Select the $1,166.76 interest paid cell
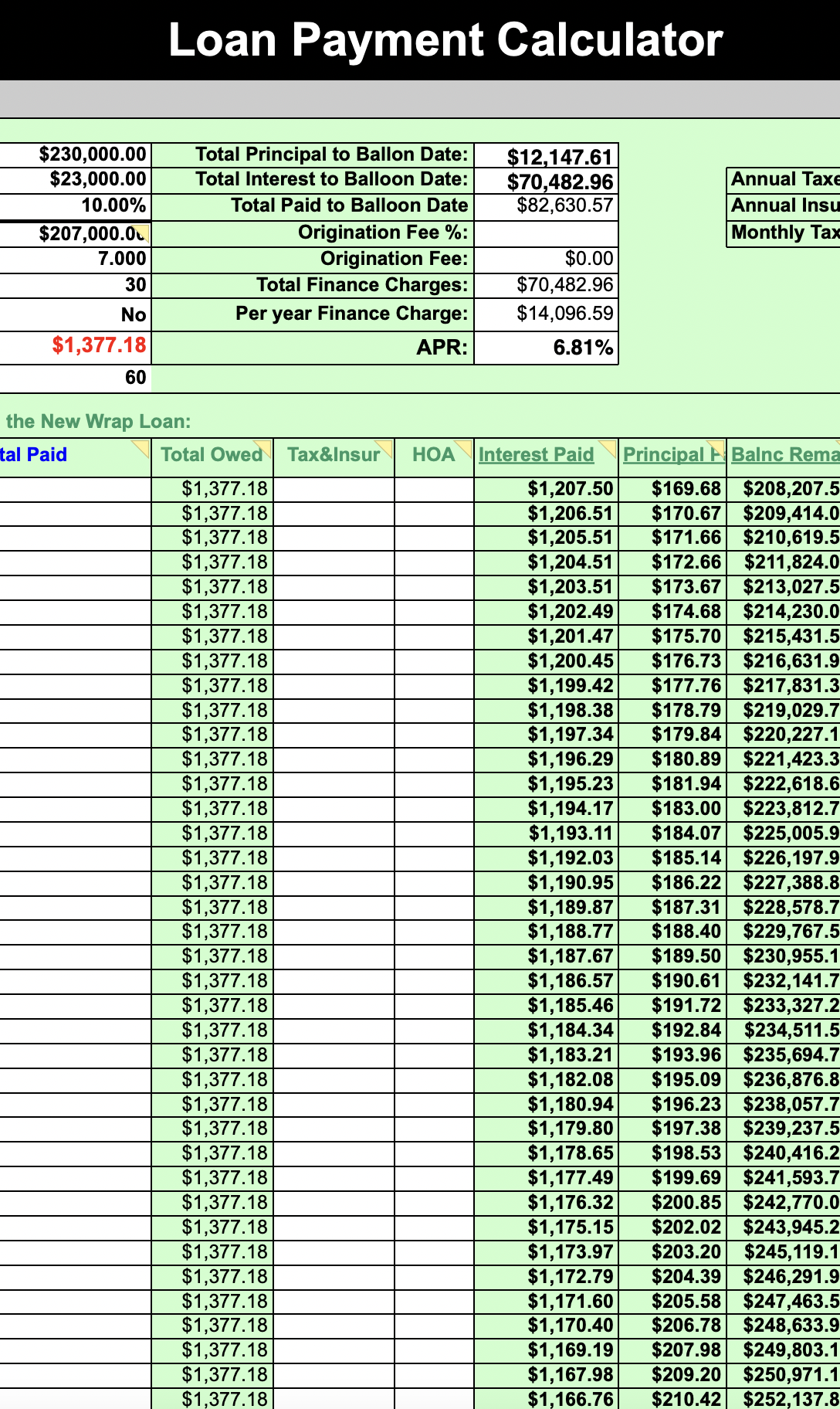Viewport: 840px width, 1409px height. point(547,1399)
